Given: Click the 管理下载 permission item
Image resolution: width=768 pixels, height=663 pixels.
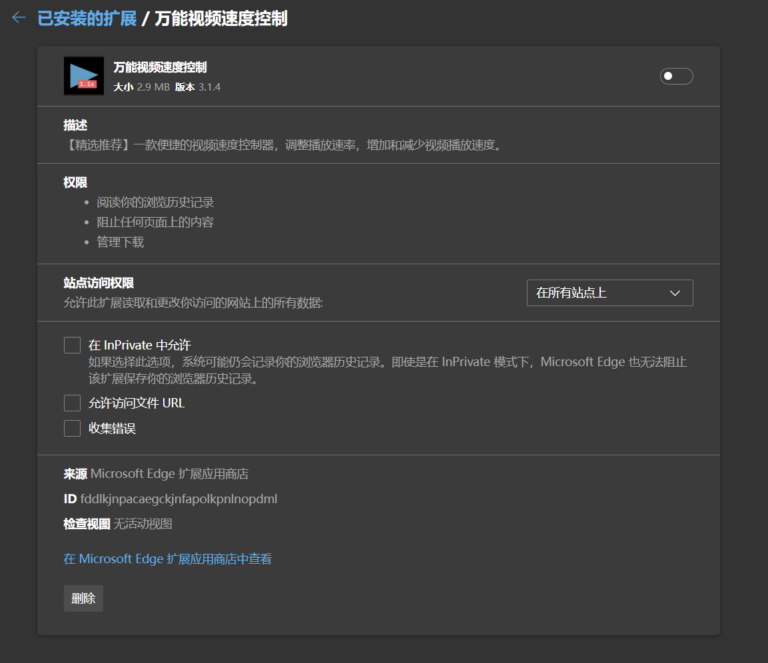Looking at the screenshot, I should coord(120,242).
